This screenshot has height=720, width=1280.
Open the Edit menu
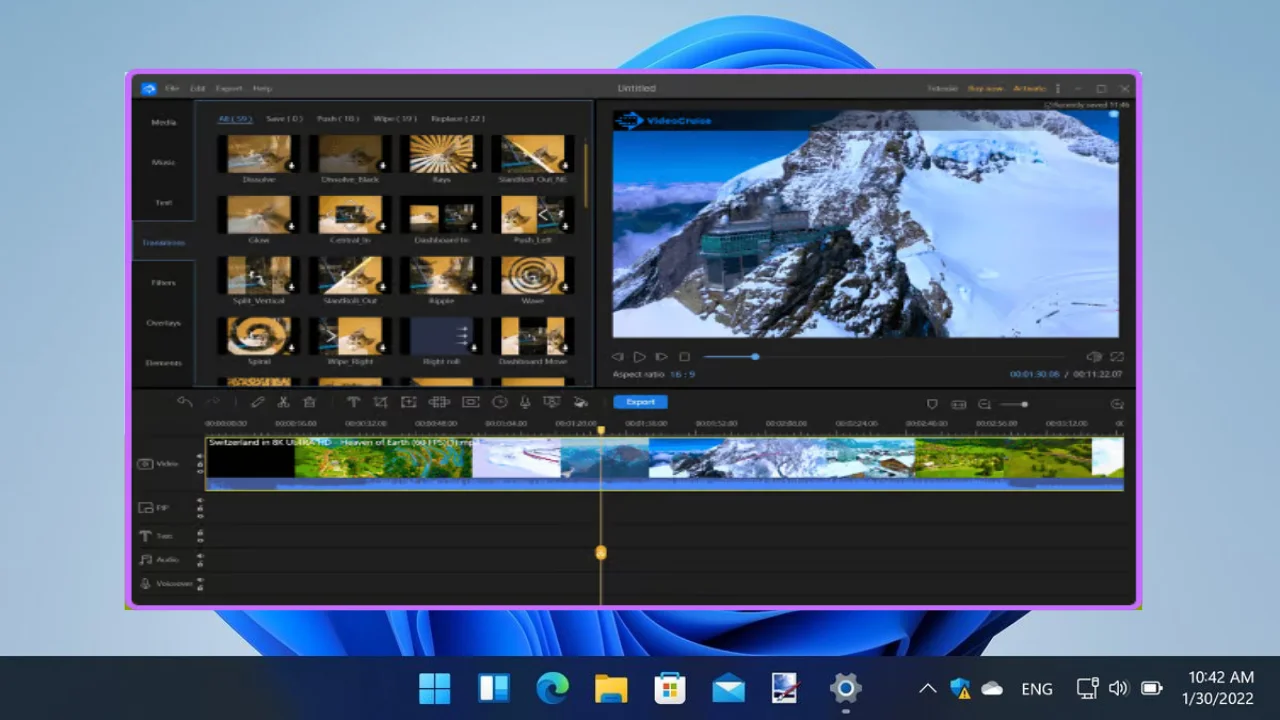coord(198,88)
